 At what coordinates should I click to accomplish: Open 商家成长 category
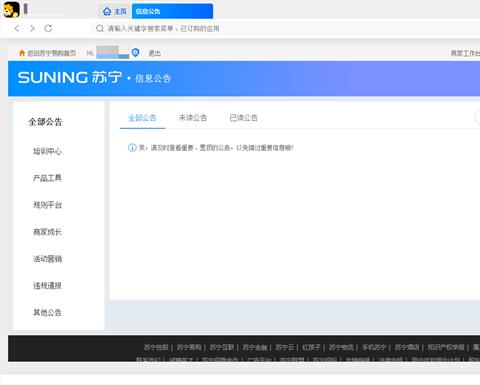point(47,232)
